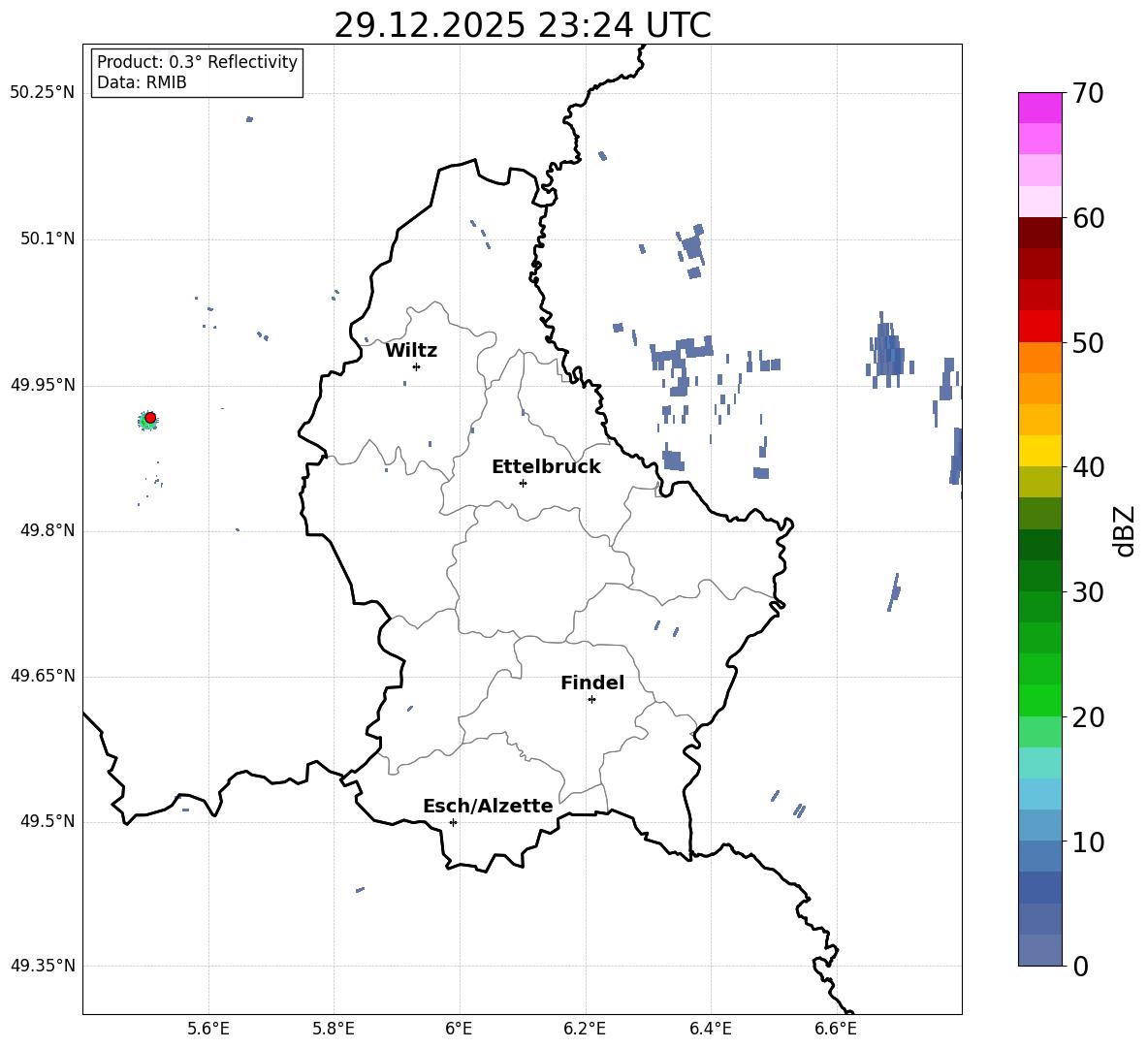Viewport: 1148px width, 1048px height.
Task: Click the 6°E longitude label
Action: [x=459, y=1029]
